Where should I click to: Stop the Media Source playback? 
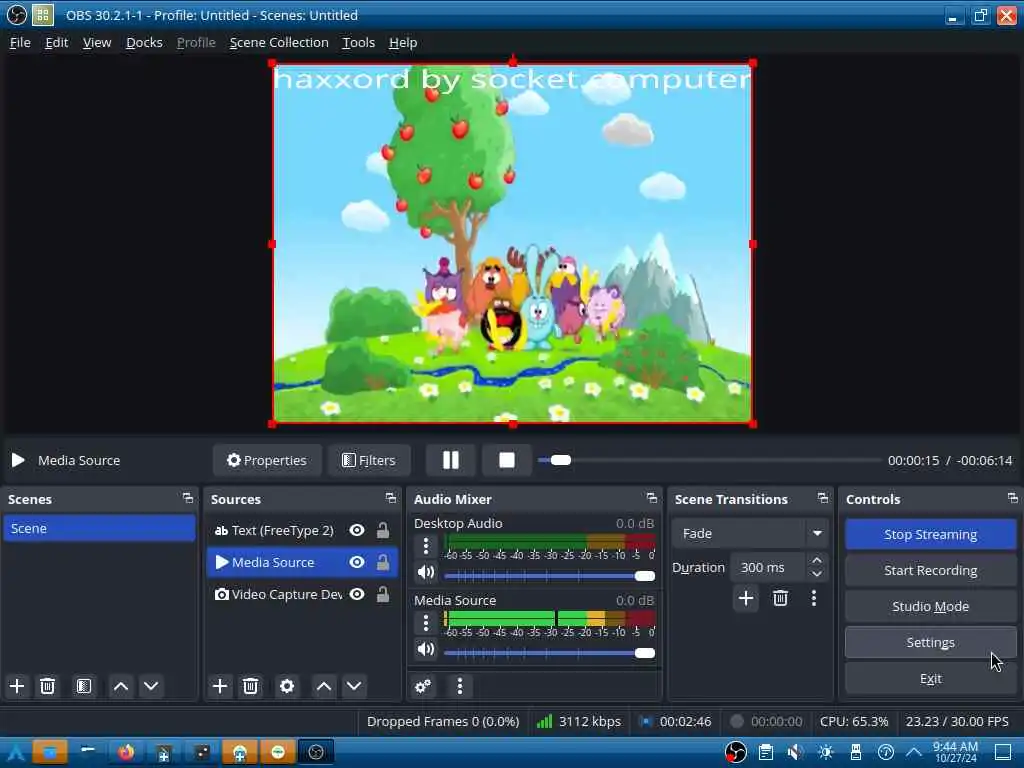(507, 460)
